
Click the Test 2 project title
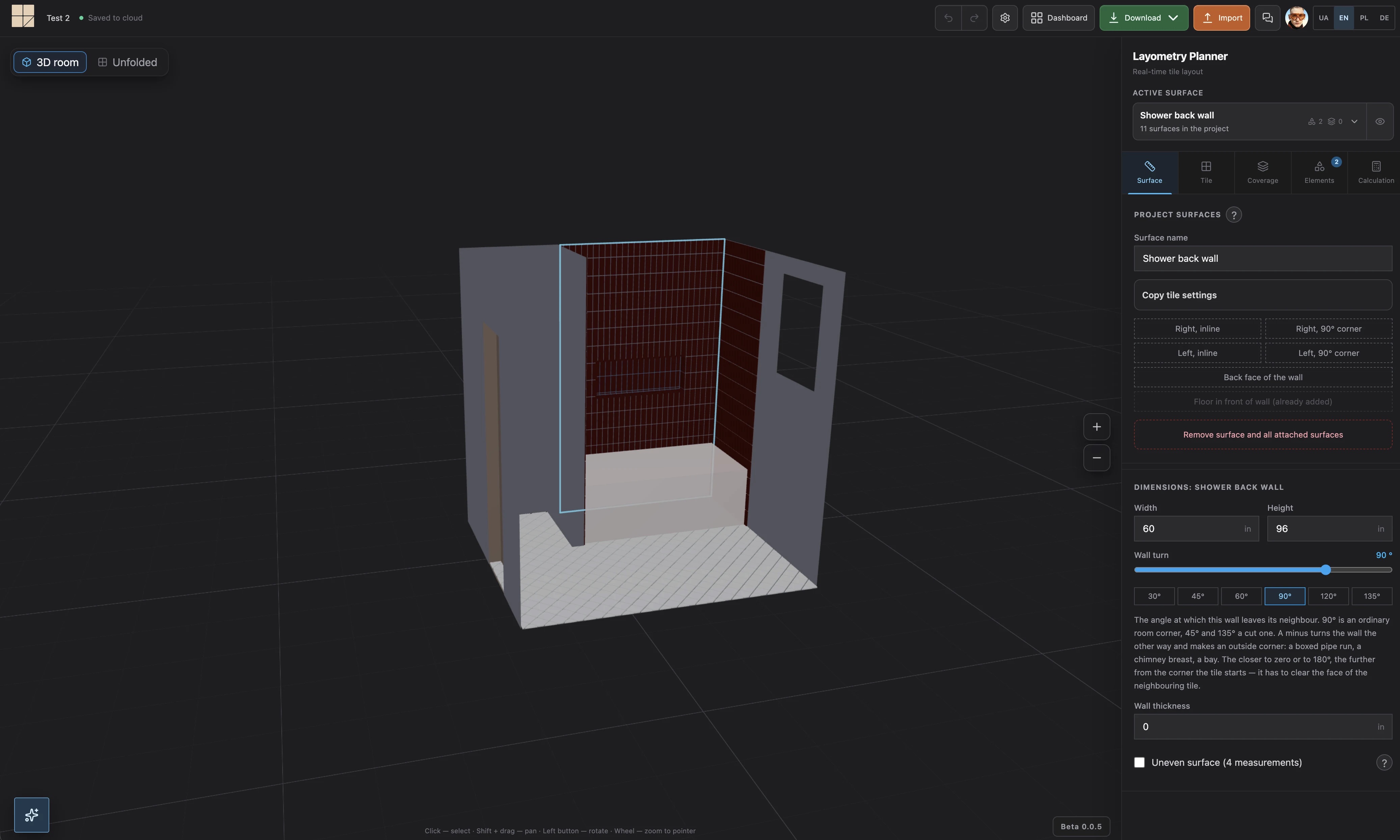point(58,18)
